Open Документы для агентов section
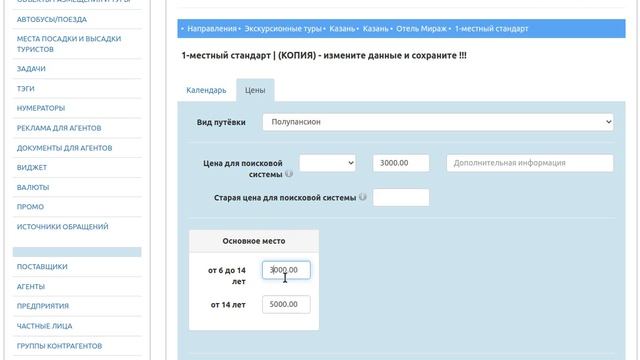The width and height of the screenshot is (640, 360). 64,148
